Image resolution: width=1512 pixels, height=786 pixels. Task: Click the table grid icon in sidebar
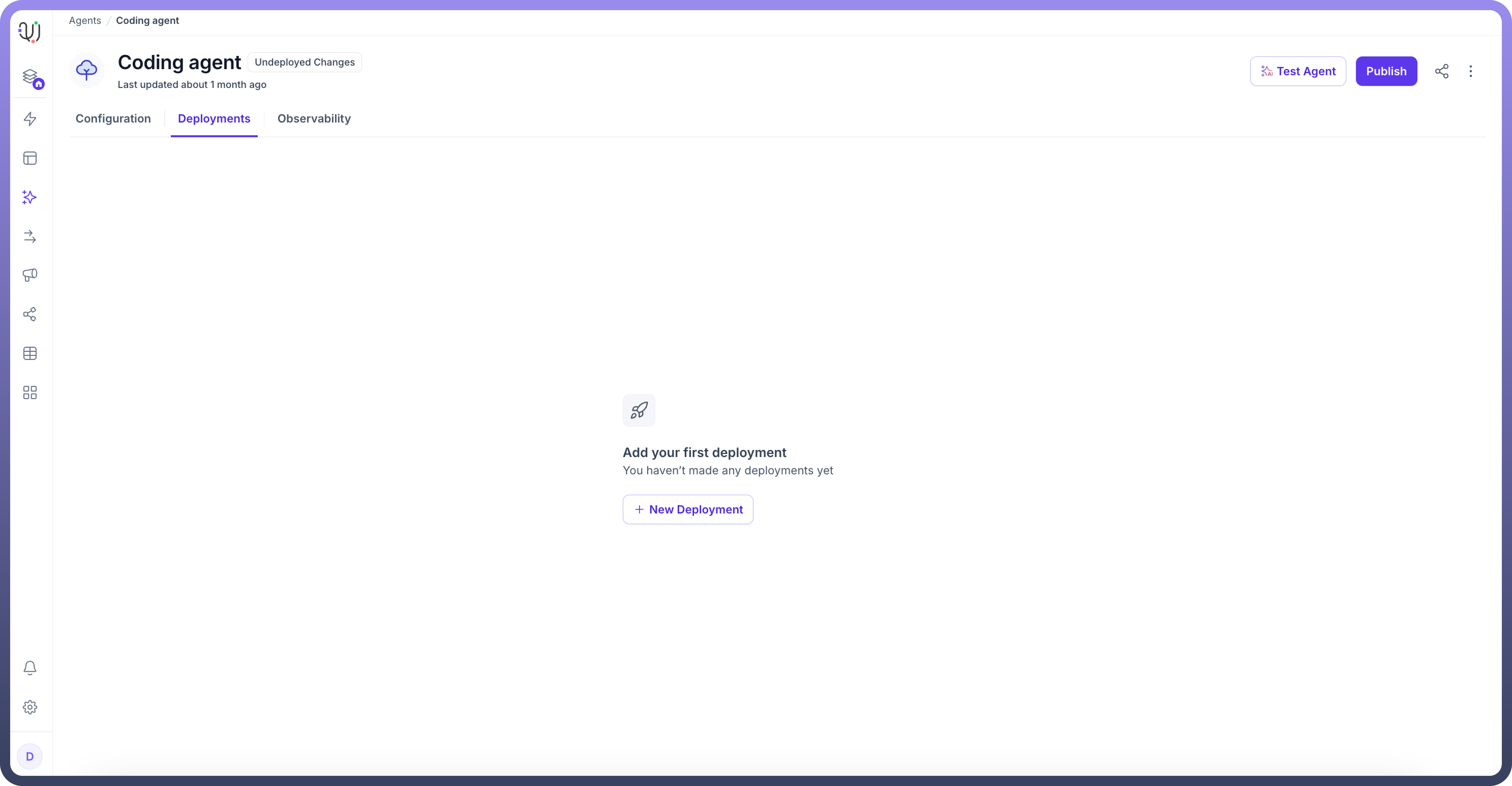[x=31, y=353]
